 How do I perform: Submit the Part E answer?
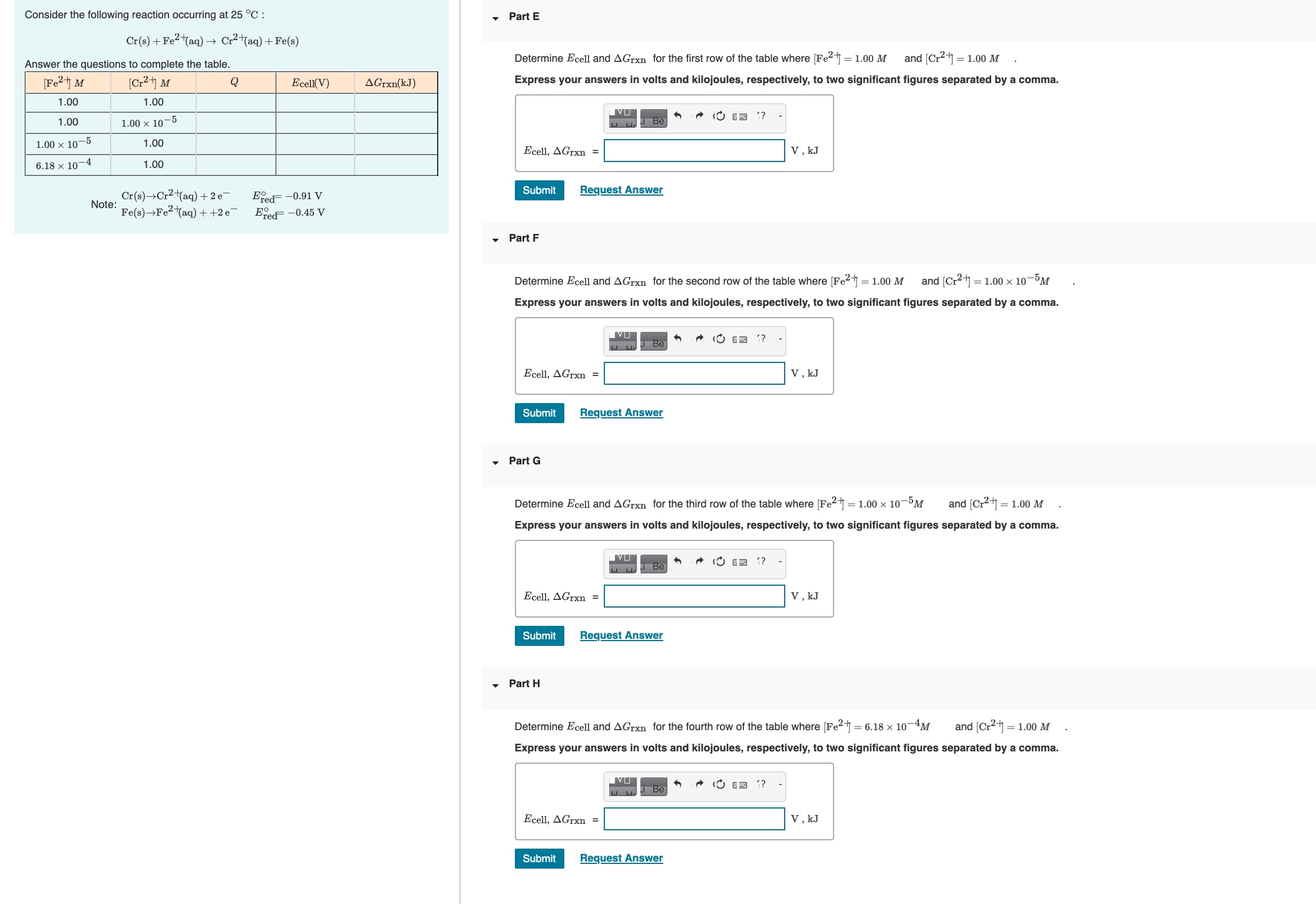(x=539, y=190)
